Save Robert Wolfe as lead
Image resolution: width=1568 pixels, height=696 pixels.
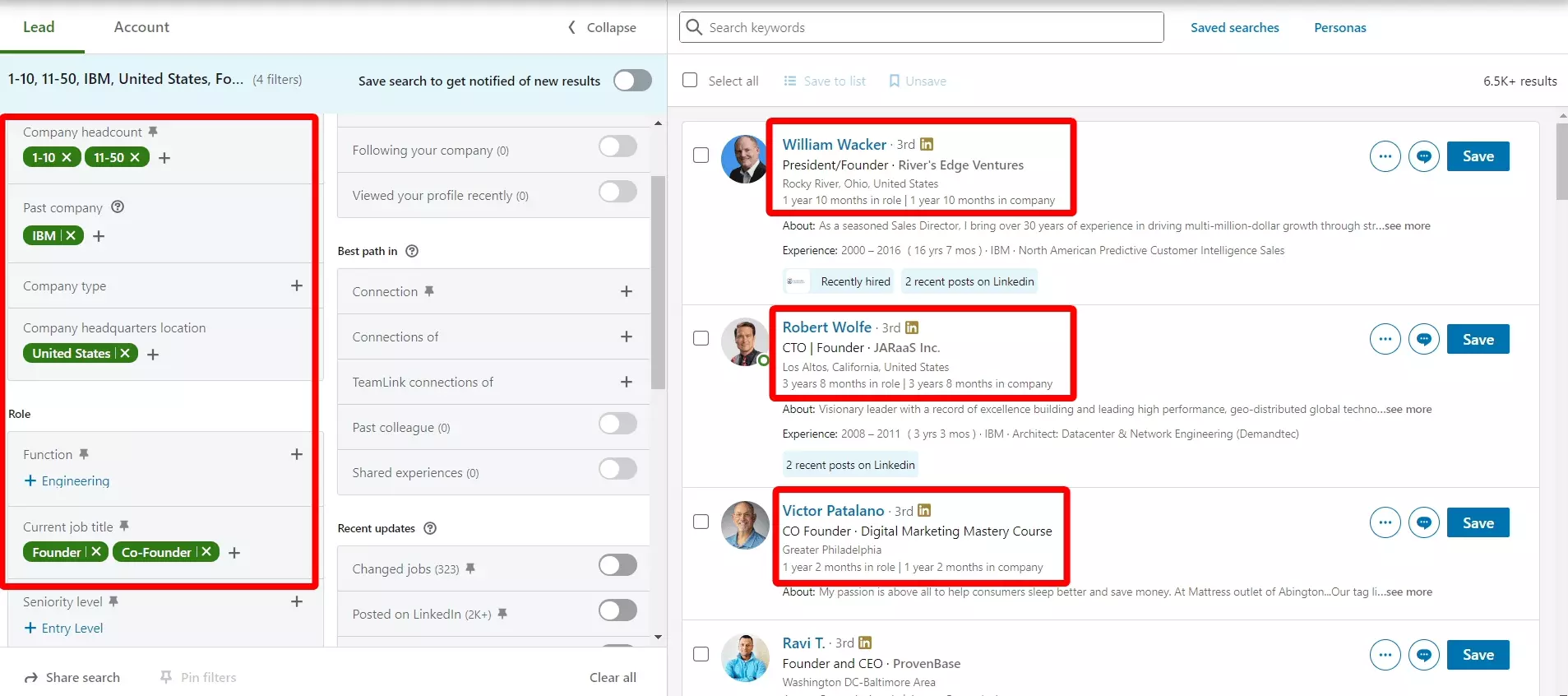pos(1478,339)
